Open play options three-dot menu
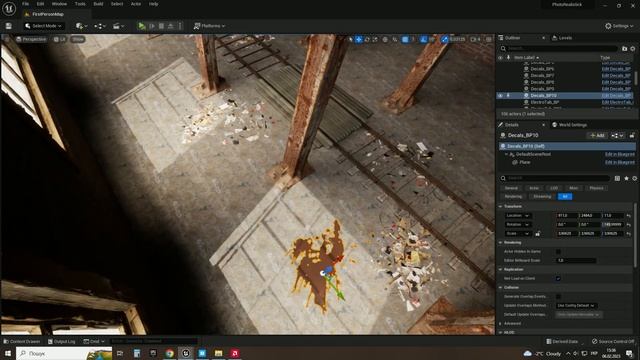Viewport: 640px width, 360px height. (180, 26)
